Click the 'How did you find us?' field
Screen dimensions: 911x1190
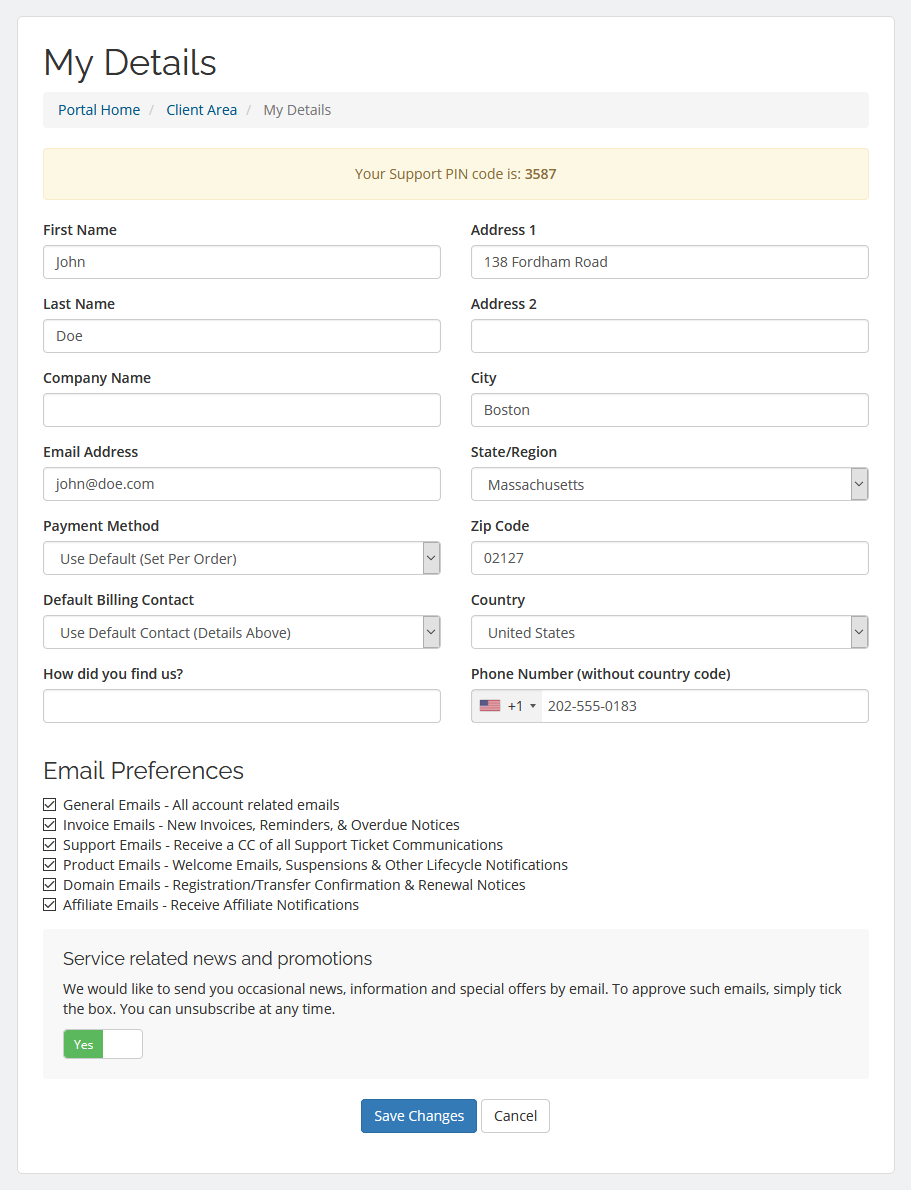[241, 705]
